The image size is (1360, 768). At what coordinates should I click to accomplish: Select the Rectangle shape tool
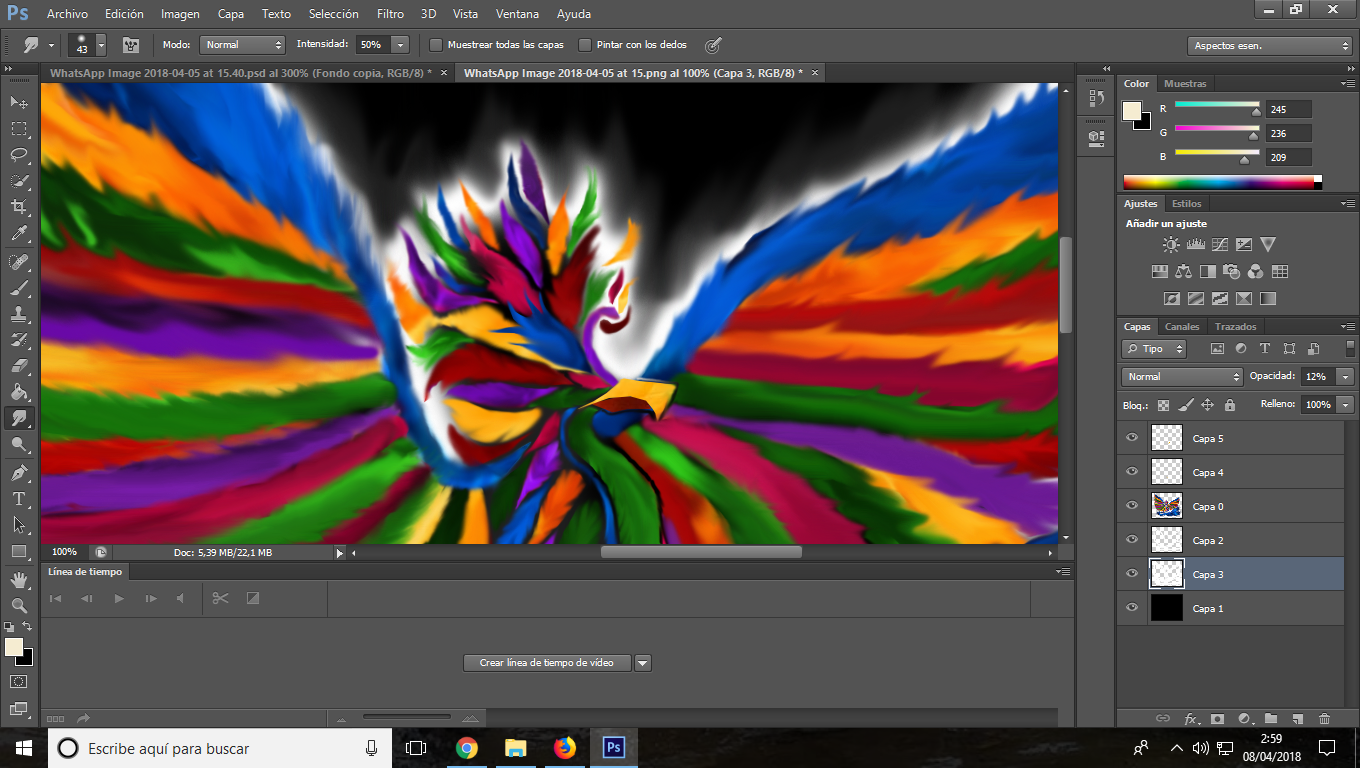(19, 551)
